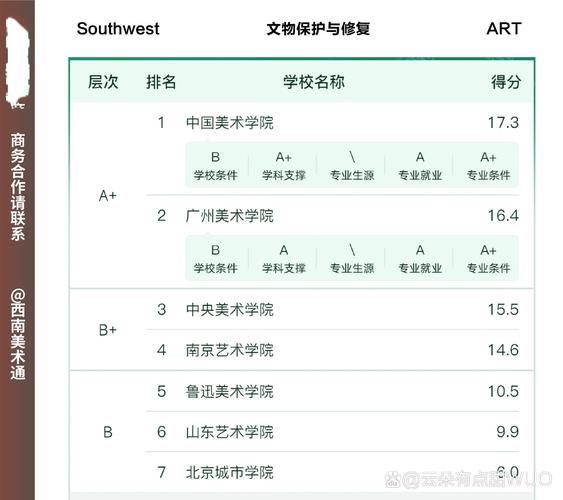
Task: Click the white seal logo in sidebar
Action: [x=17, y=62]
